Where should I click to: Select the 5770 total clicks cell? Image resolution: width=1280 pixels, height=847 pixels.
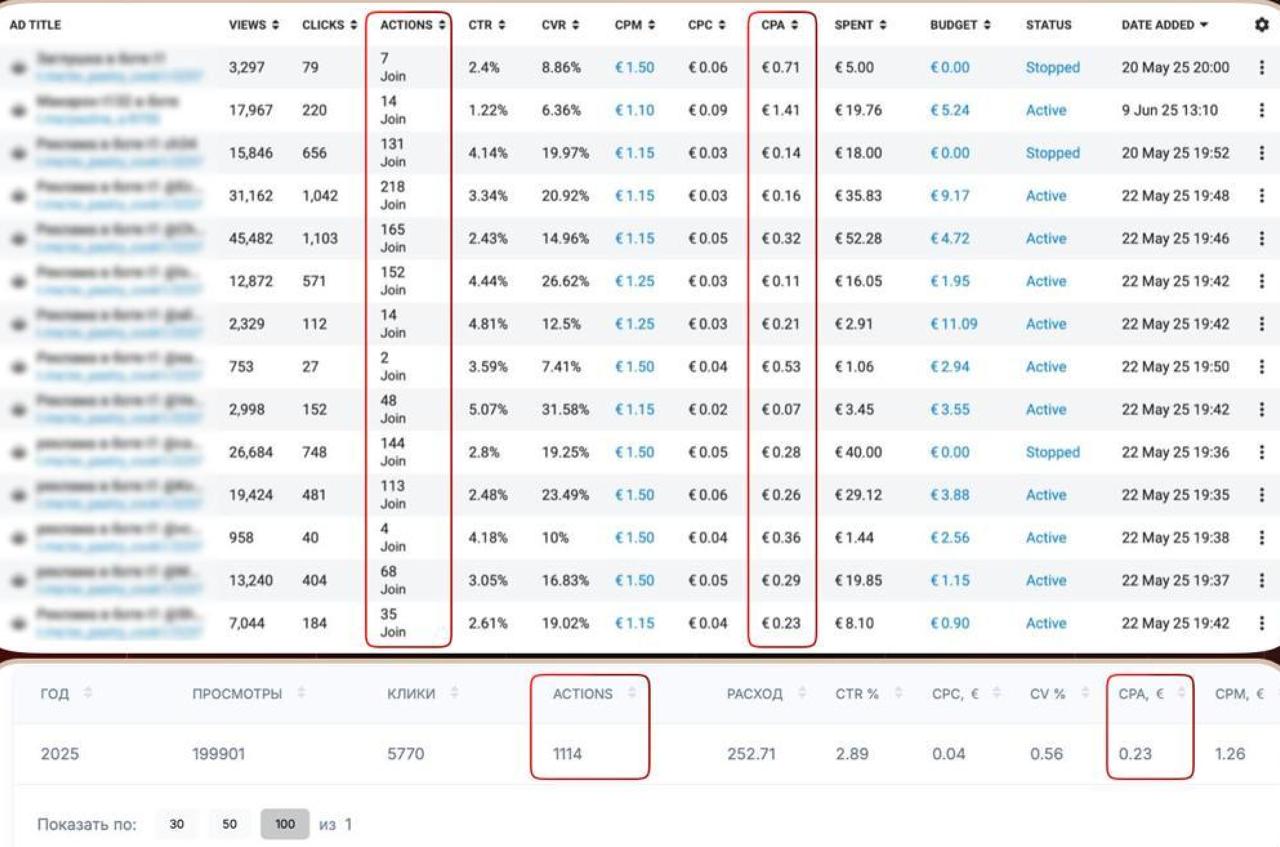click(405, 754)
